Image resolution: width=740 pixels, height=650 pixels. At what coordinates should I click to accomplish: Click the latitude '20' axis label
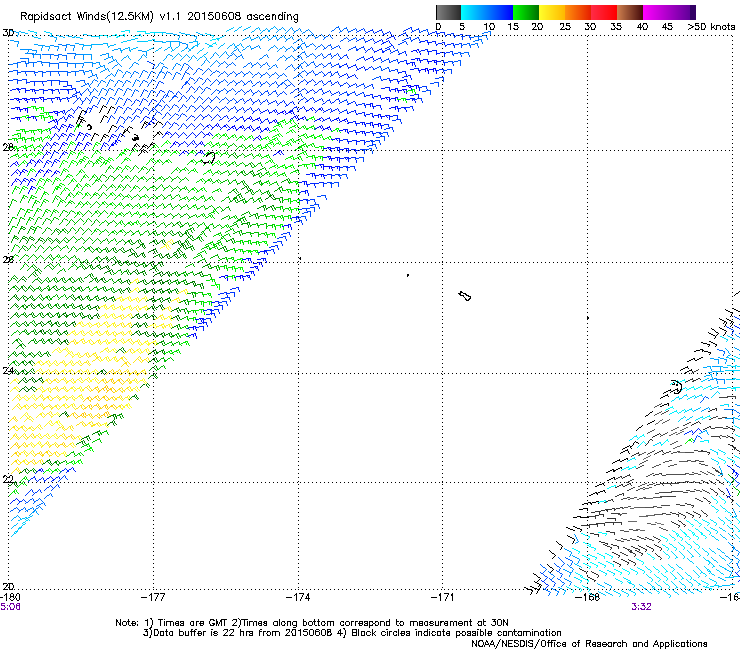click(x=8, y=586)
